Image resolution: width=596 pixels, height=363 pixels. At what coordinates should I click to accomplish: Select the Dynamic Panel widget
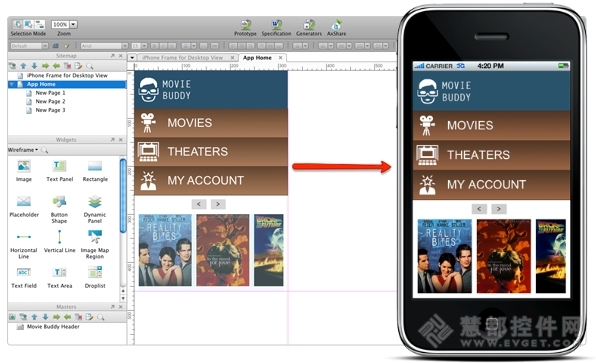(x=95, y=209)
